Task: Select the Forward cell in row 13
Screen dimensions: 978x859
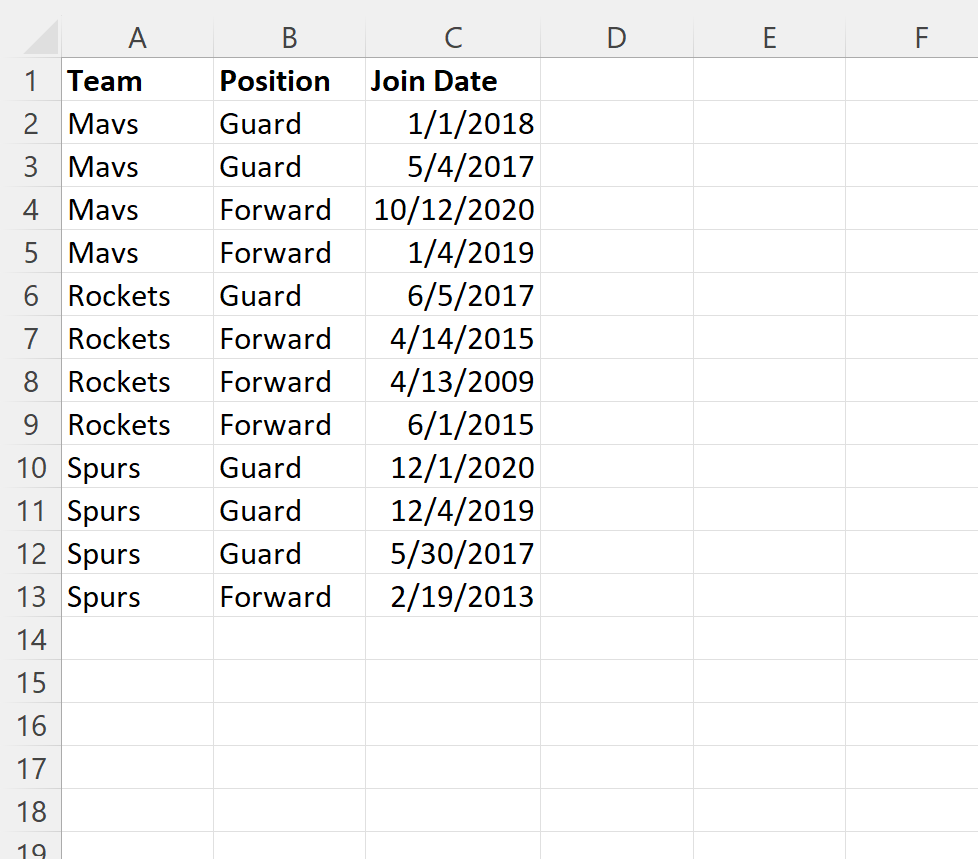Action: [x=289, y=596]
